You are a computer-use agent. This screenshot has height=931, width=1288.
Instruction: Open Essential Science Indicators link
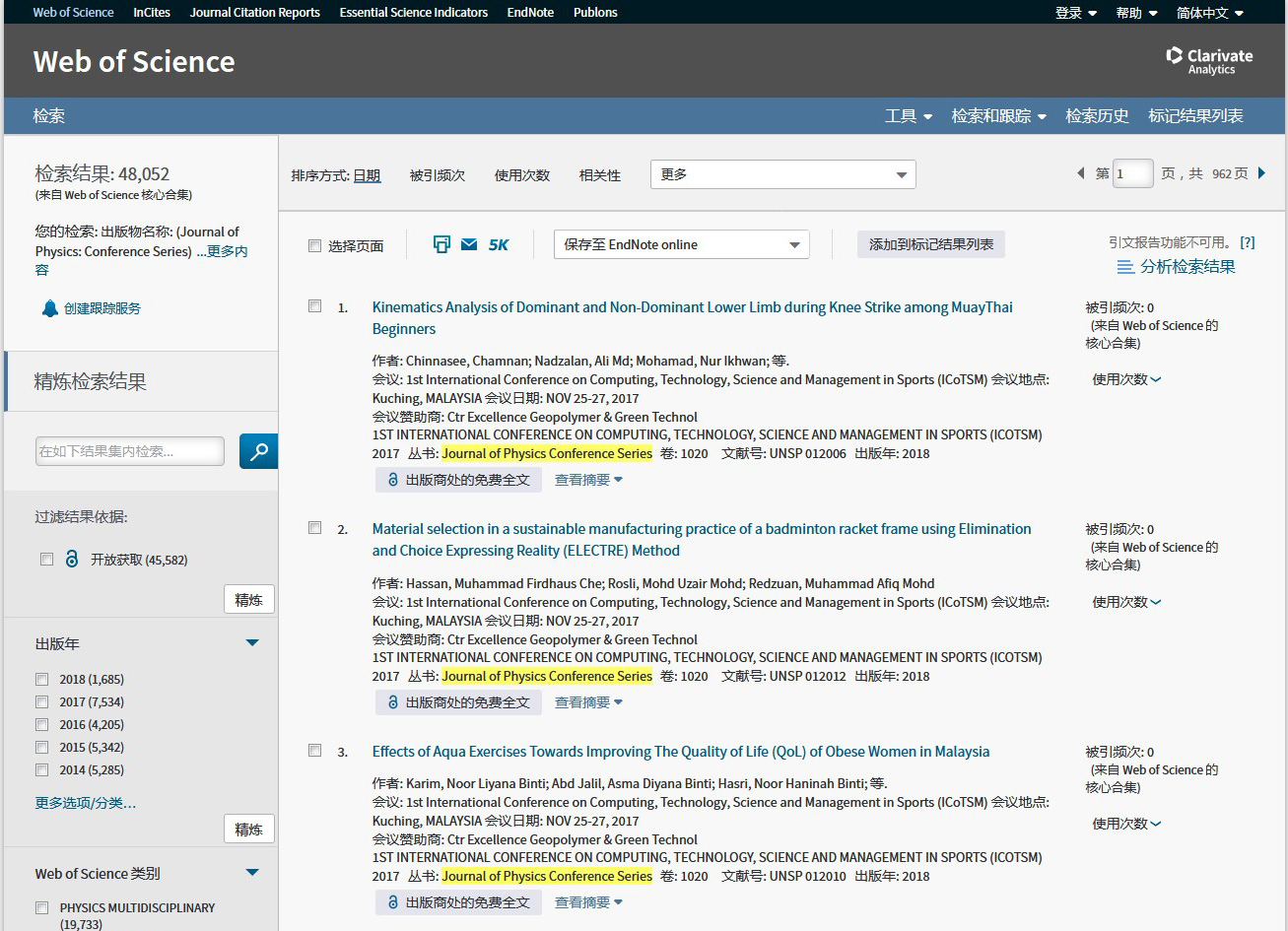414,13
